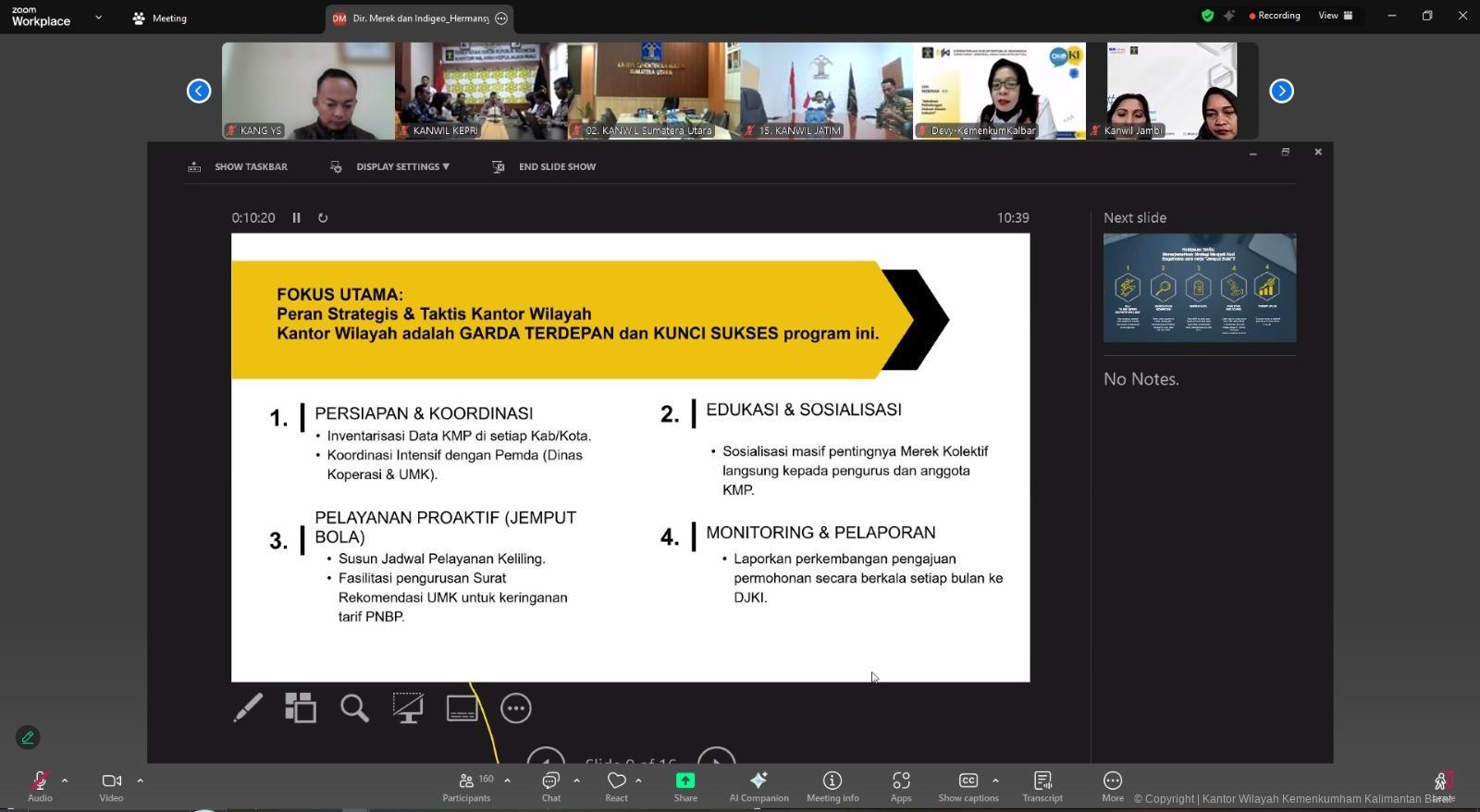Pause the presentation timer

click(x=296, y=218)
